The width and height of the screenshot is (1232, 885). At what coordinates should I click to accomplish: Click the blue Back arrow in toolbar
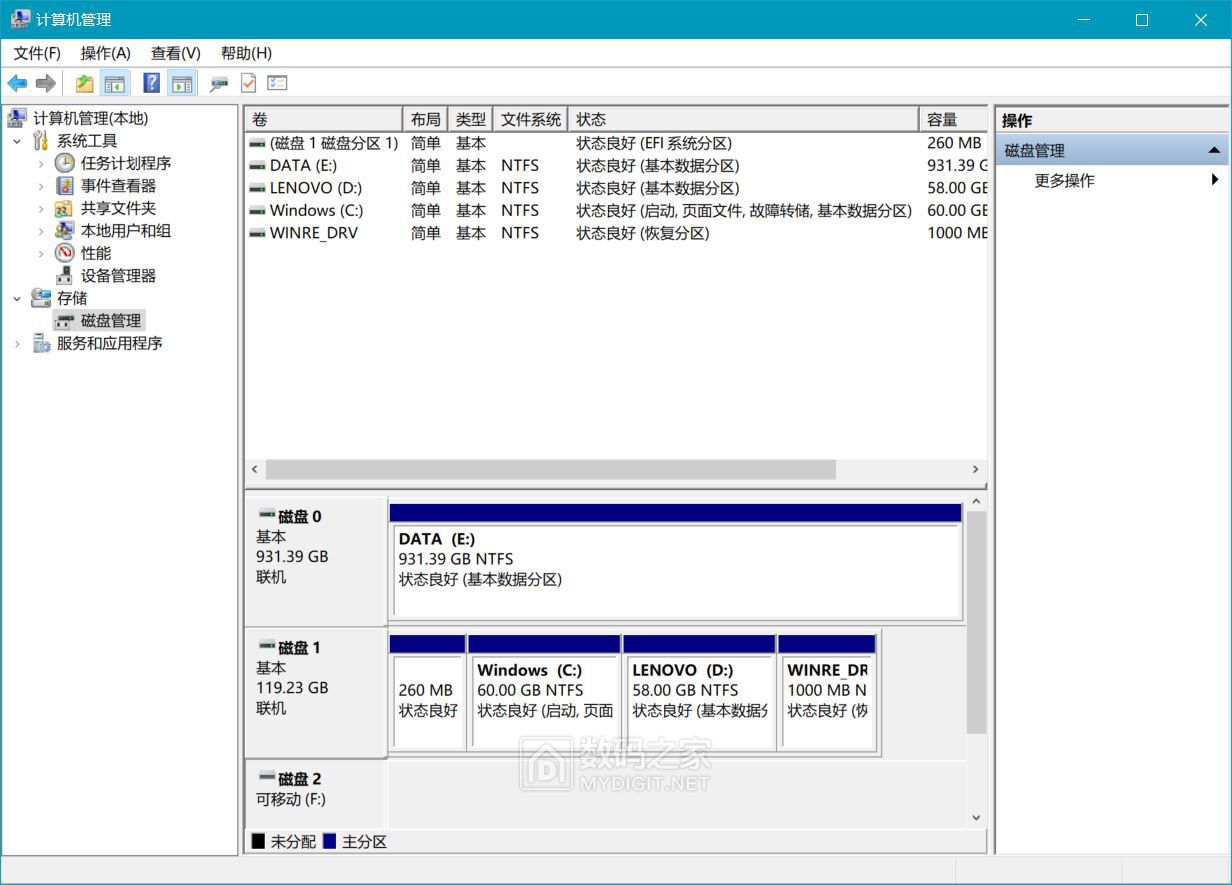(x=17, y=84)
